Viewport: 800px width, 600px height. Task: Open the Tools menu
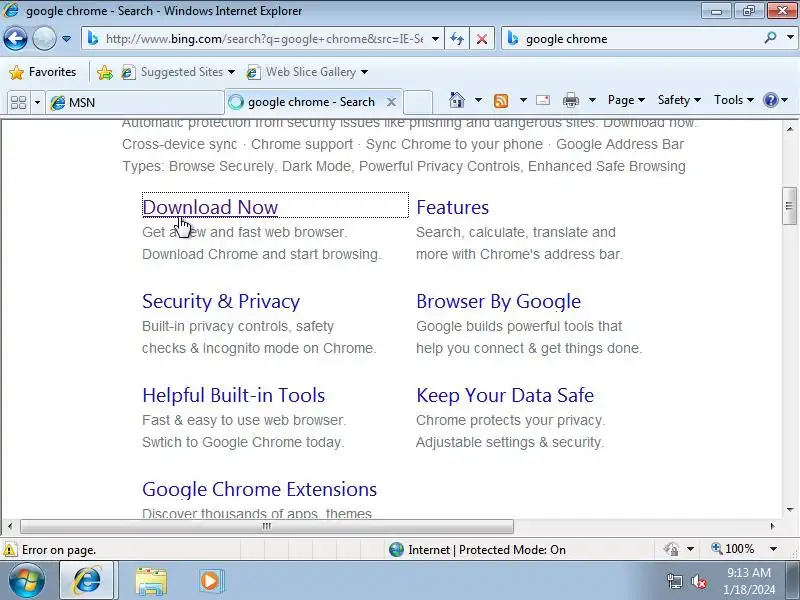point(734,100)
